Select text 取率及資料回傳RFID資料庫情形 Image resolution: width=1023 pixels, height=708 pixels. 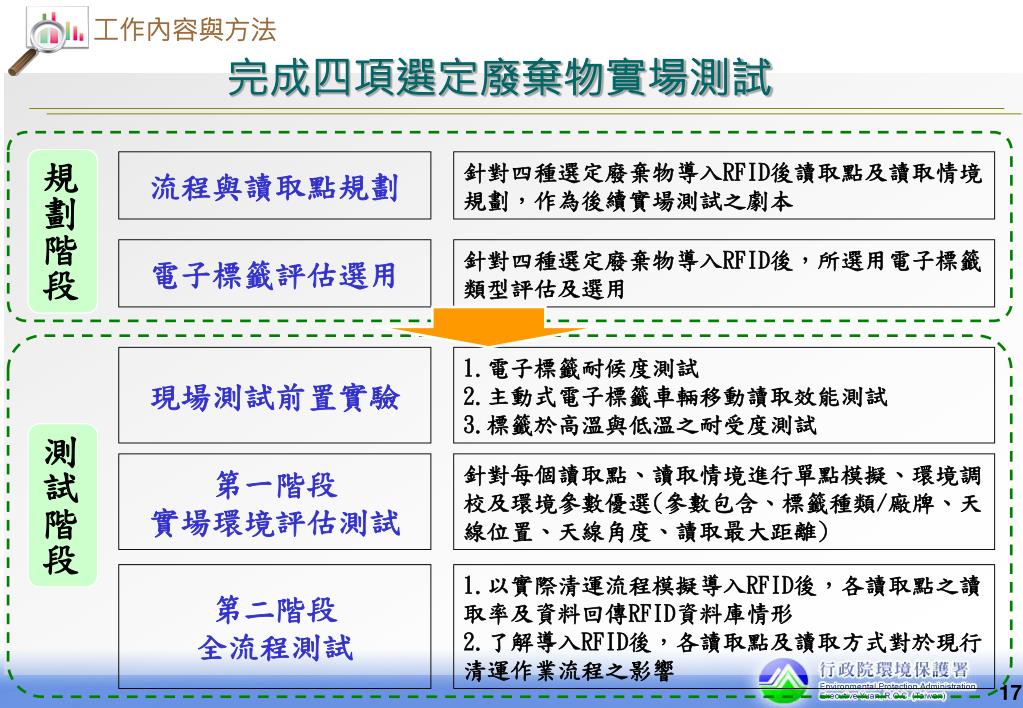pos(628,614)
